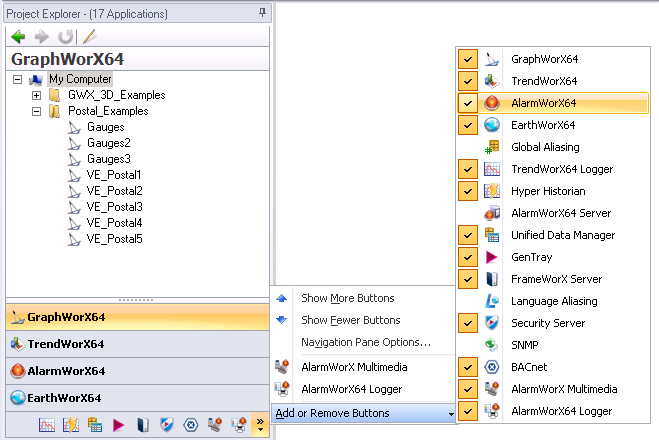Expand the GWX_3D_Examples folder
Image resolution: width=659 pixels, height=440 pixels.
click(37, 95)
